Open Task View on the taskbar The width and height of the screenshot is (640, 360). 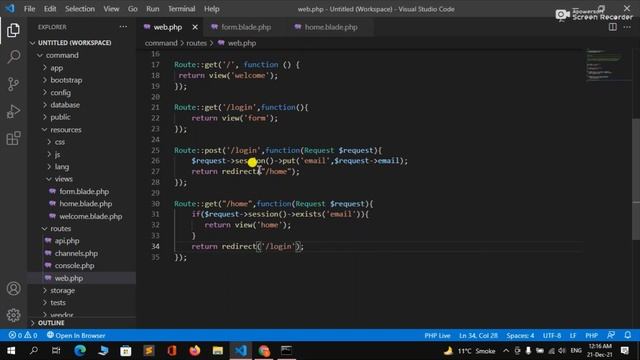56,351
